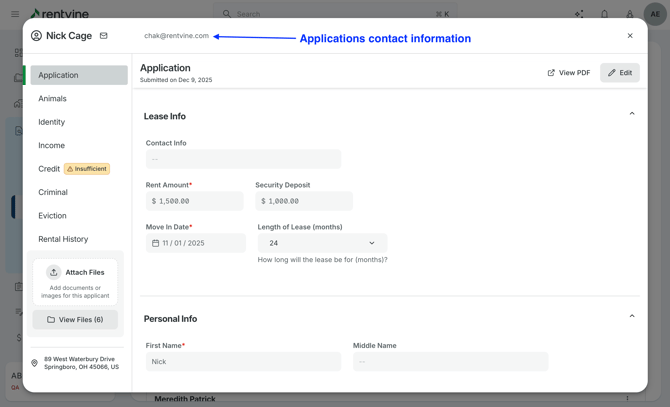670x407 pixels.
Task: Click the Attach Files upload icon
Action: point(54,272)
